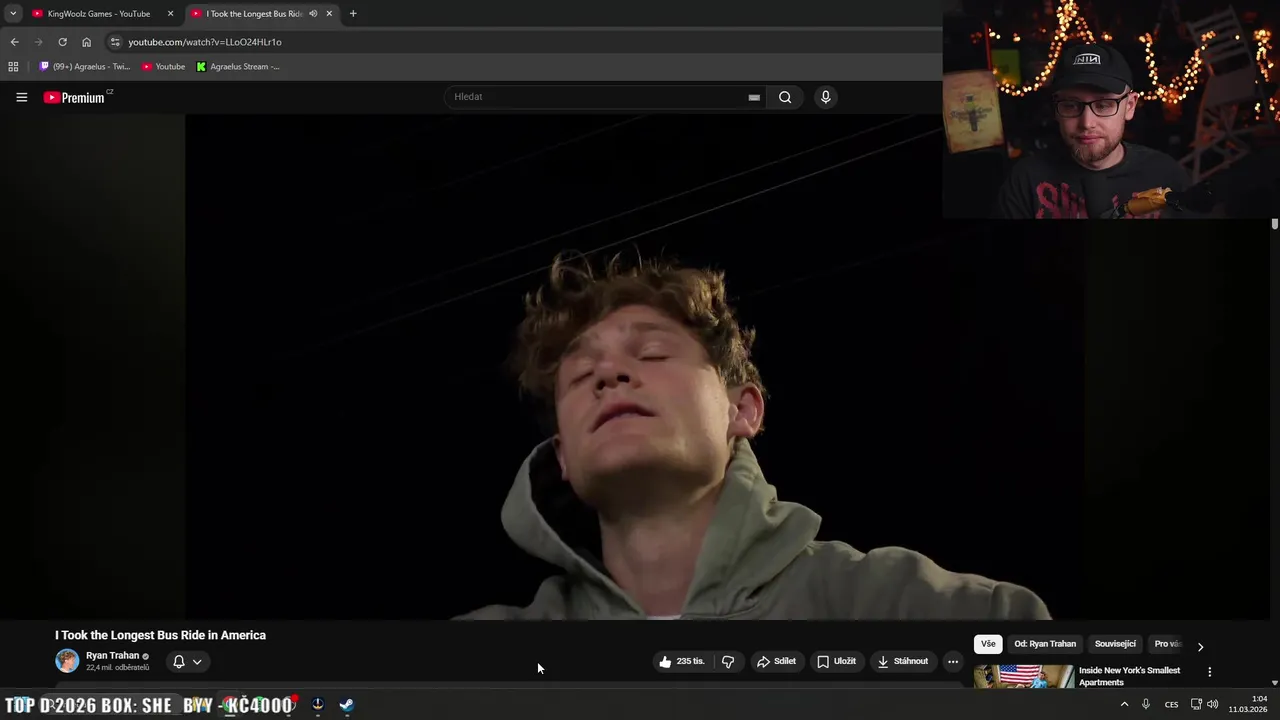
Task: Open the taskbar clock and date
Action: click(1248, 705)
